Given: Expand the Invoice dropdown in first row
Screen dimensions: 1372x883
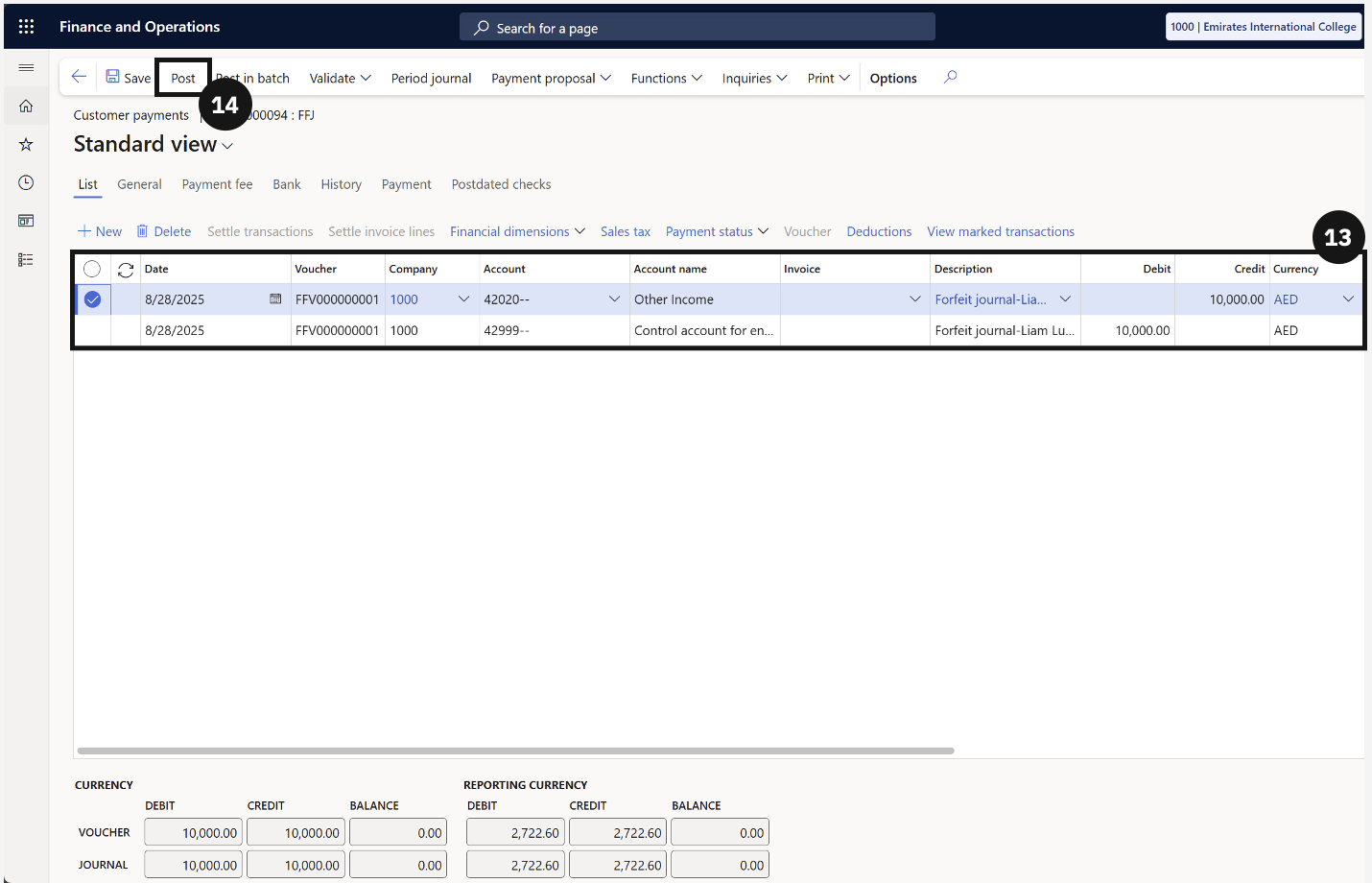Looking at the screenshot, I should coord(915,299).
